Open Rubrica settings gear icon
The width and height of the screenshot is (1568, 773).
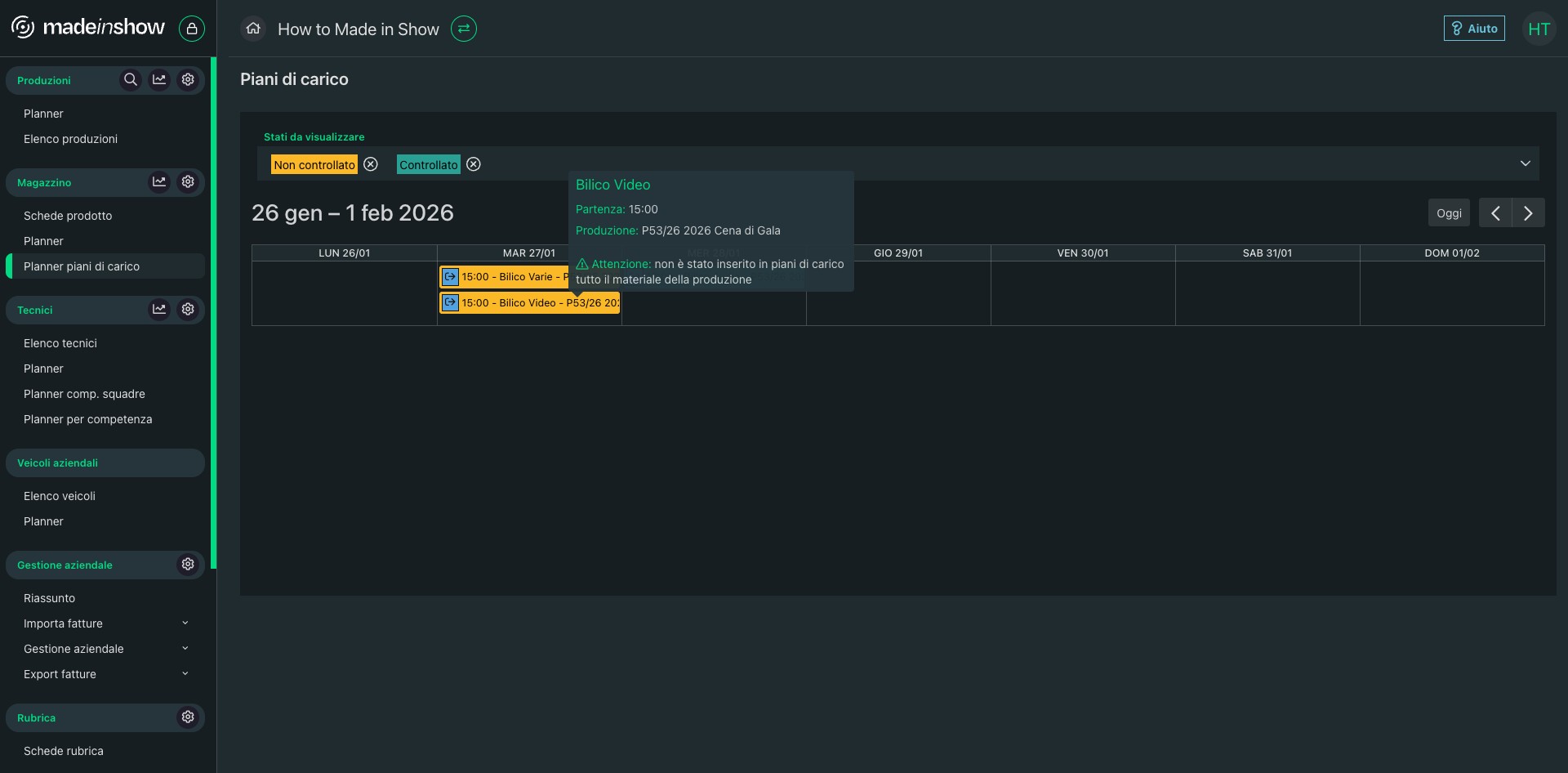click(x=188, y=717)
